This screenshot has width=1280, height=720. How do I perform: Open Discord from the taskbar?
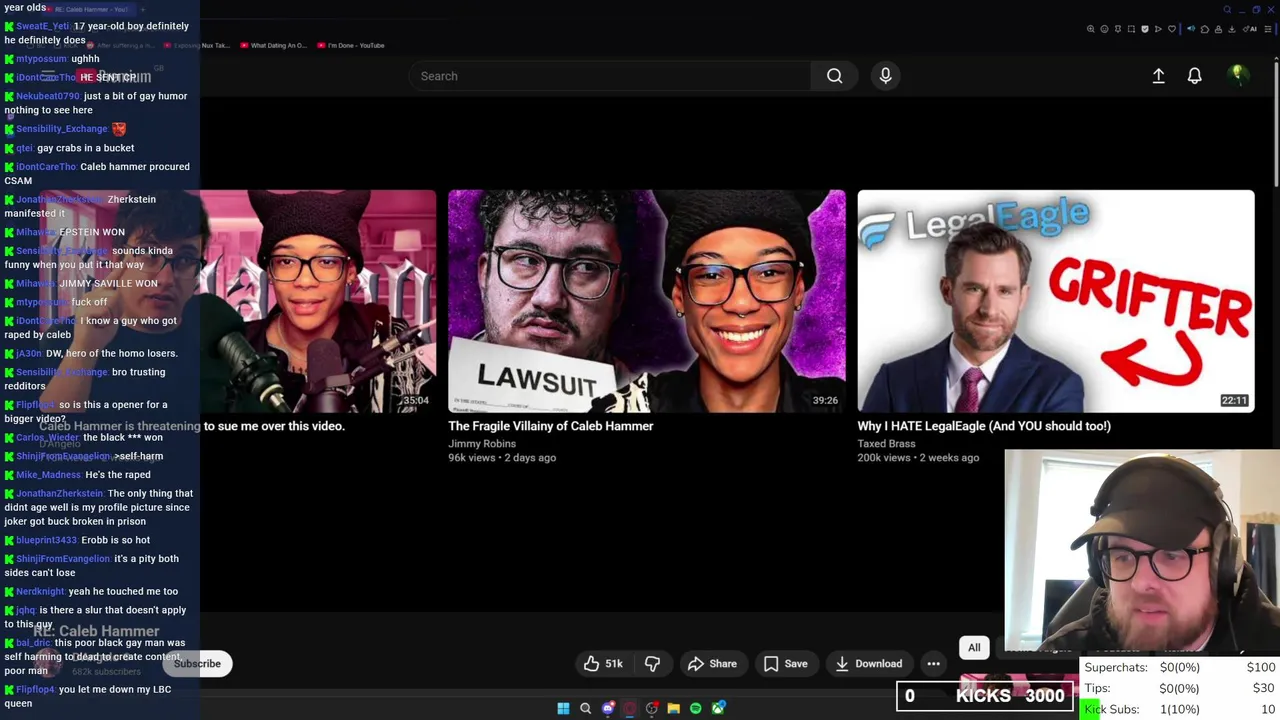(608, 708)
